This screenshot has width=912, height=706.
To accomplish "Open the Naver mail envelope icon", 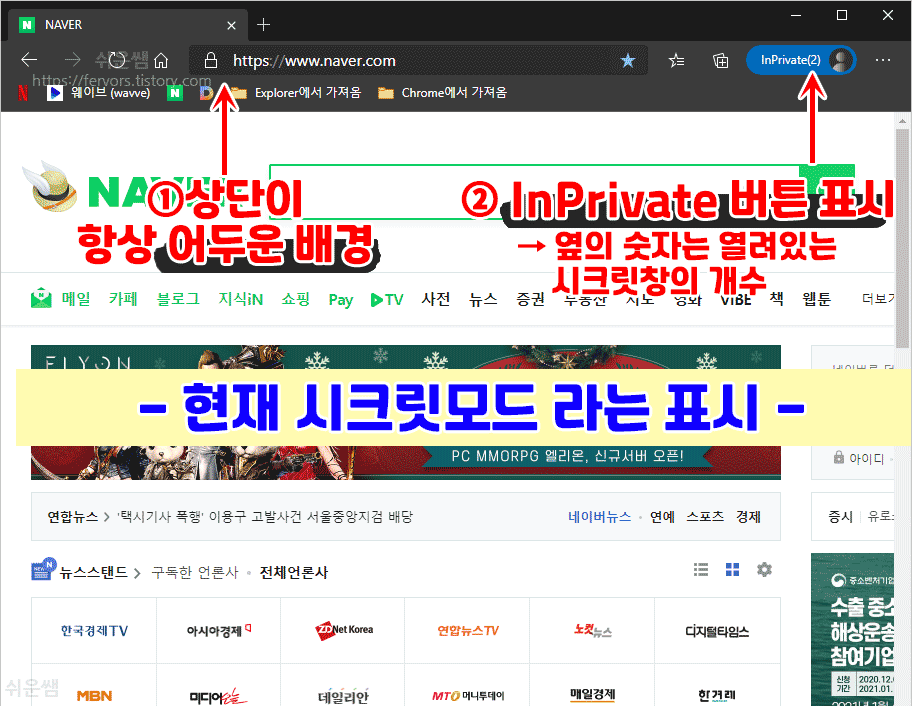I will [41, 298].
